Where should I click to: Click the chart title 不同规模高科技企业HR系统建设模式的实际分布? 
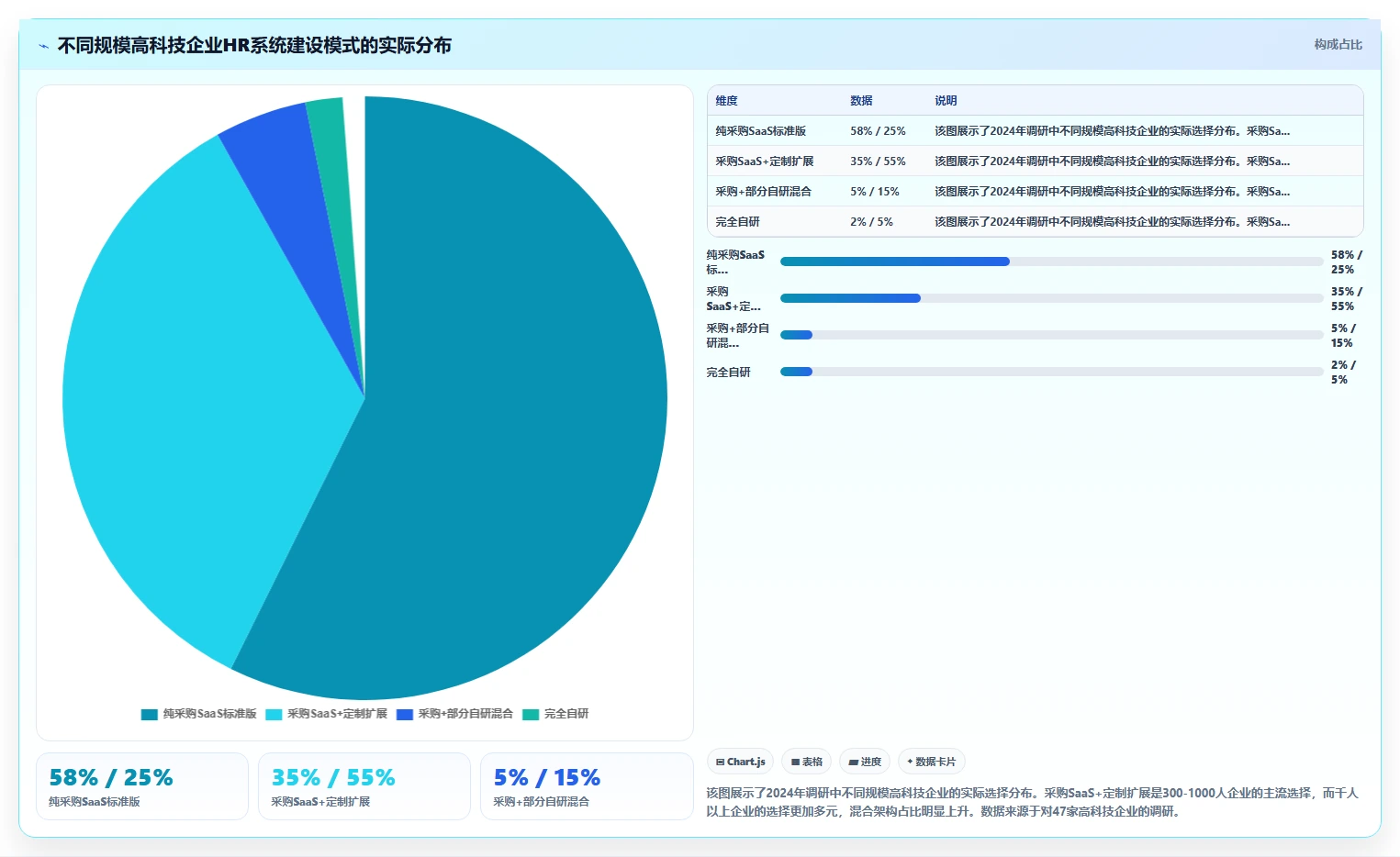254,45
